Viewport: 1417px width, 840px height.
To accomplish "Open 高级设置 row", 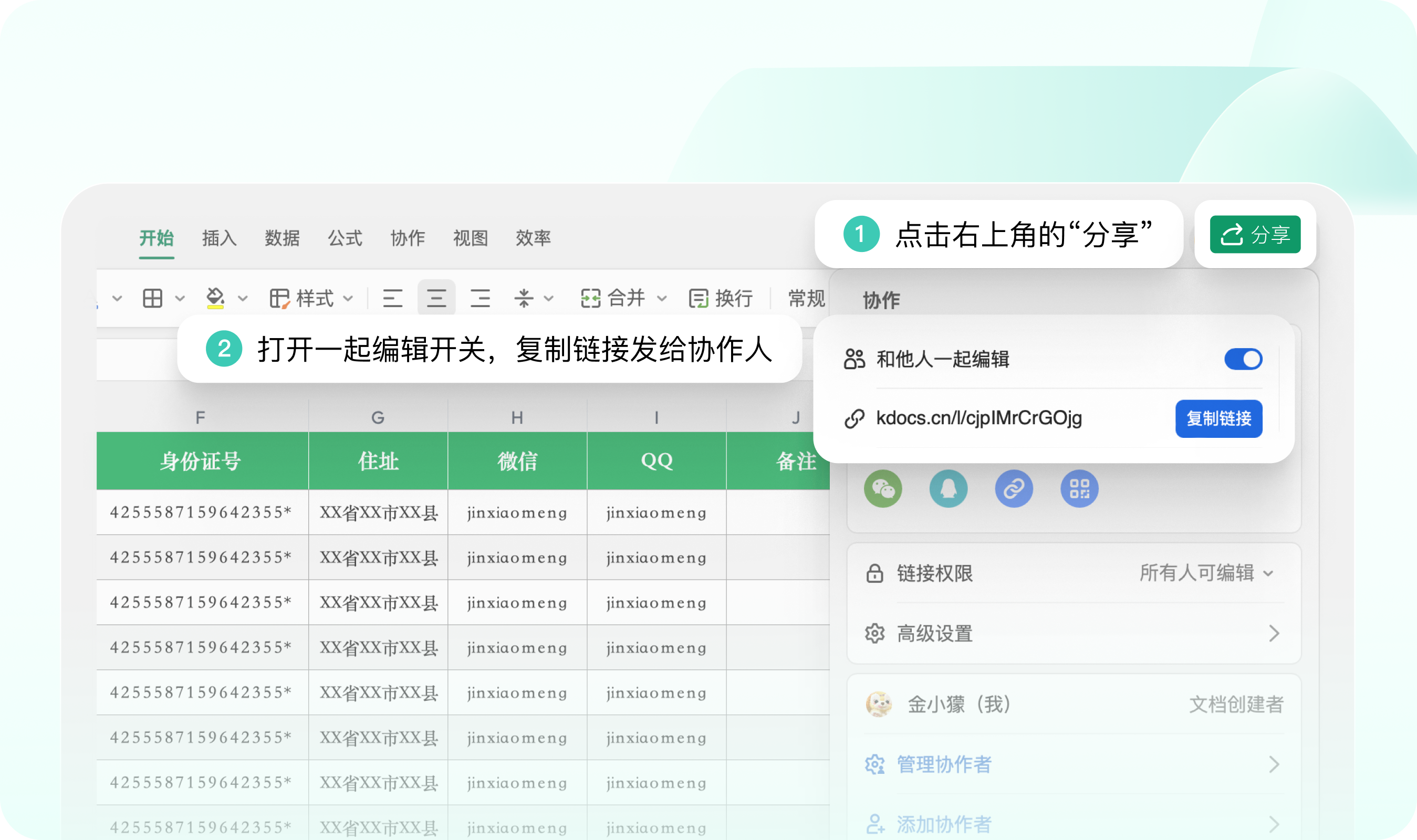I will [x=1074, y=633].
